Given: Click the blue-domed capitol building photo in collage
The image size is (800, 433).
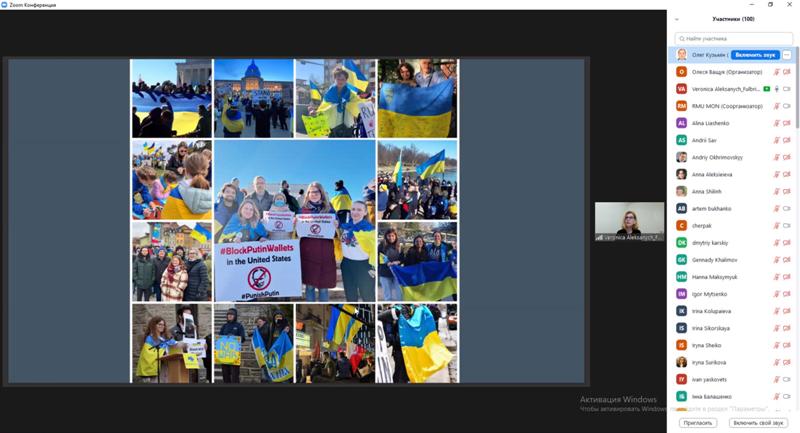Looking at the screenshot, I should click(x=254, y=98).
